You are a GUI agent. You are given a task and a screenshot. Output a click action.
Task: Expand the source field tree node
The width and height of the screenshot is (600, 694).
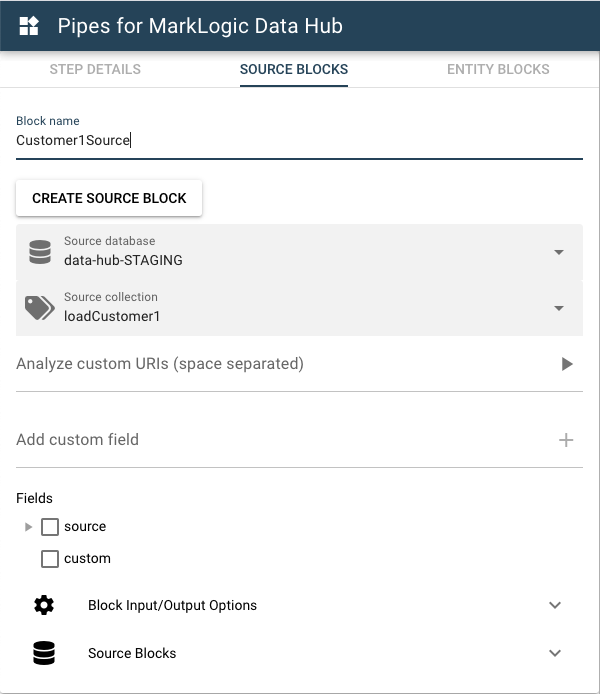coord(28,527)
